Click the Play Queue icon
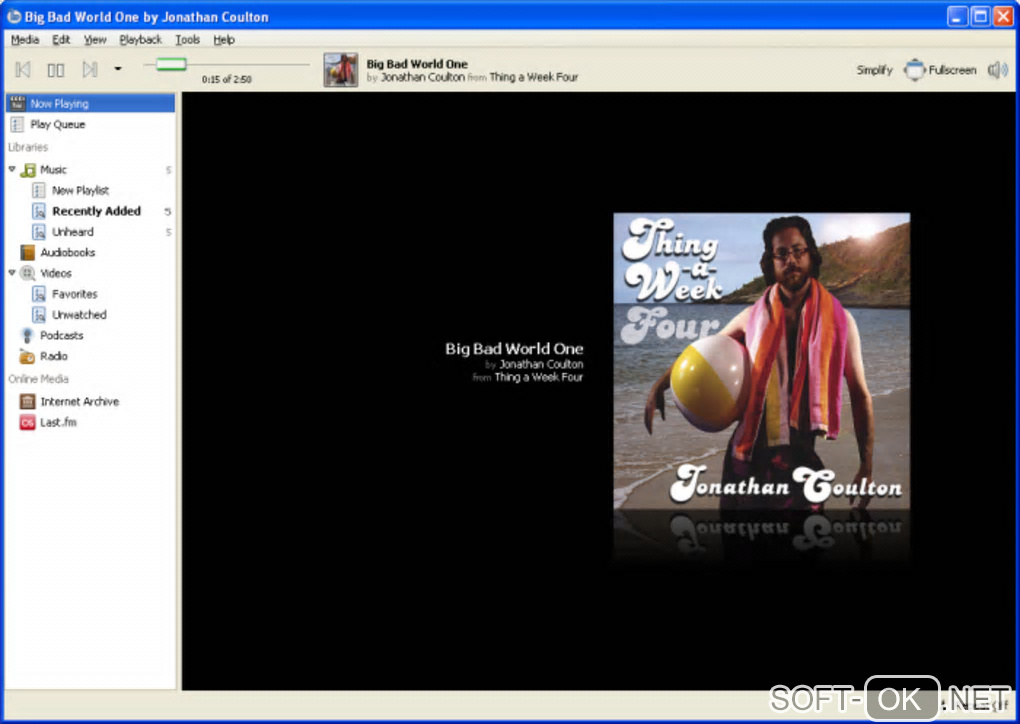 pos(18,124)
